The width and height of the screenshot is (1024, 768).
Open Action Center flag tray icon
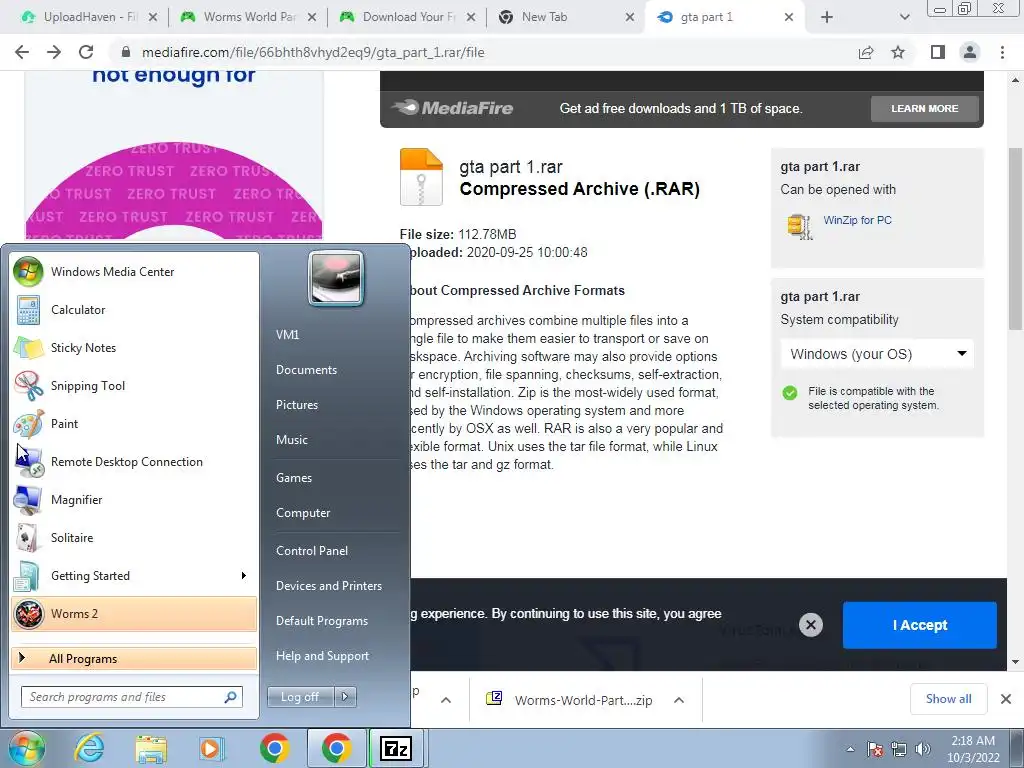[876, 749]
